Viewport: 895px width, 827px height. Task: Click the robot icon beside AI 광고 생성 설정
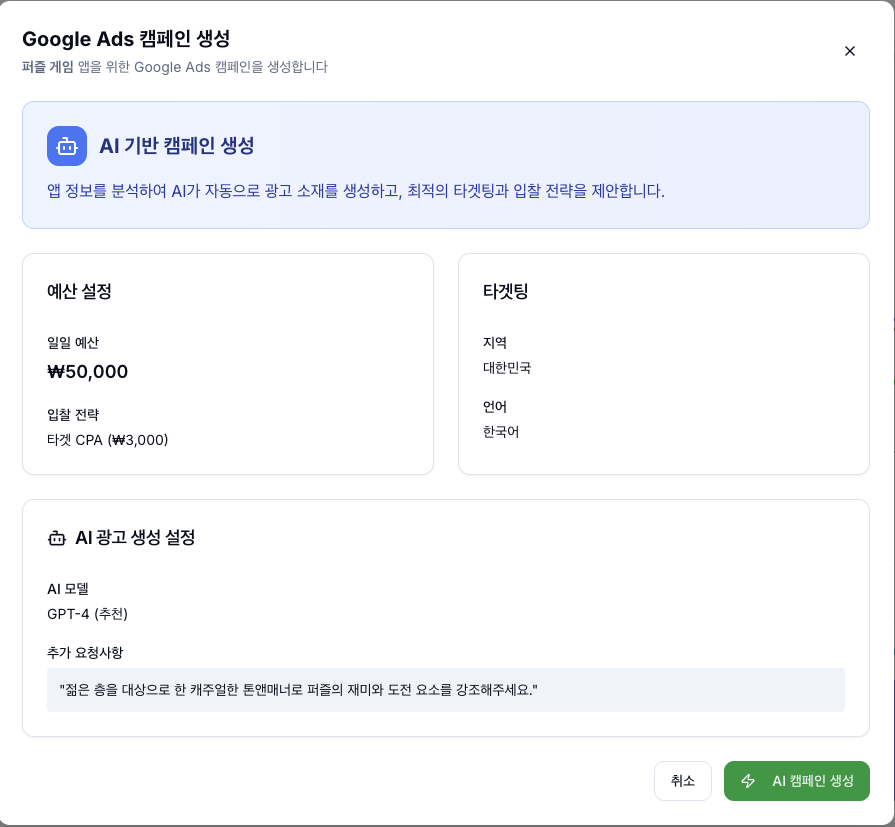(57, 538)
